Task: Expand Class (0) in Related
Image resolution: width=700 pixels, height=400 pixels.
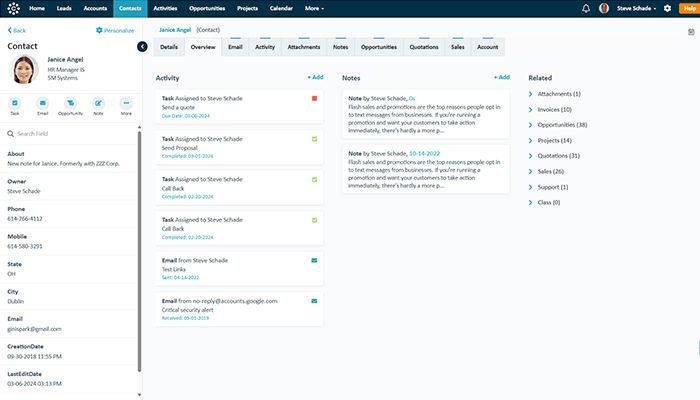Action: click(x=530, y=202)
